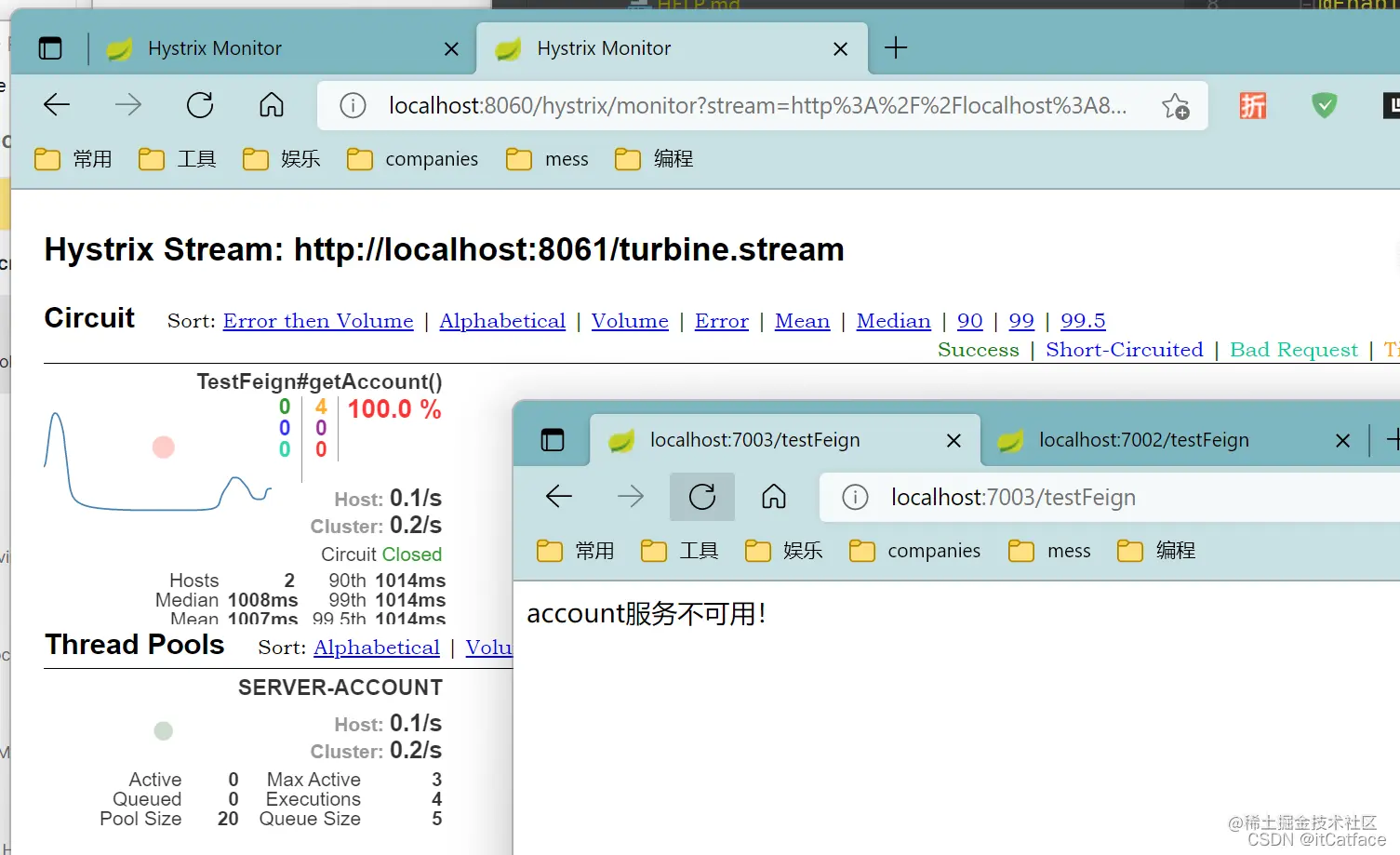Sort circuits Alphabetical
The image size is (1400, 855).
click(502, 321)
